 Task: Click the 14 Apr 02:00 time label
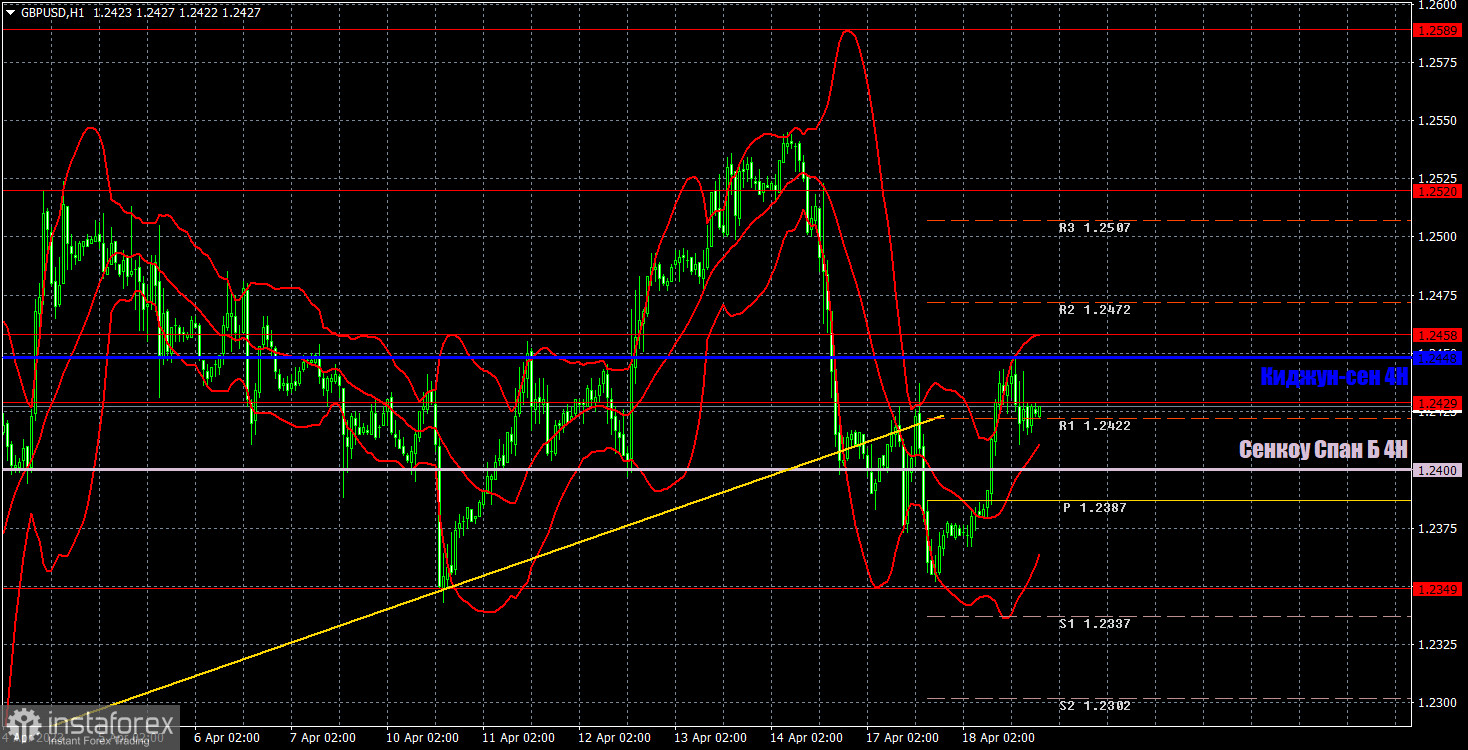point(807,738)
